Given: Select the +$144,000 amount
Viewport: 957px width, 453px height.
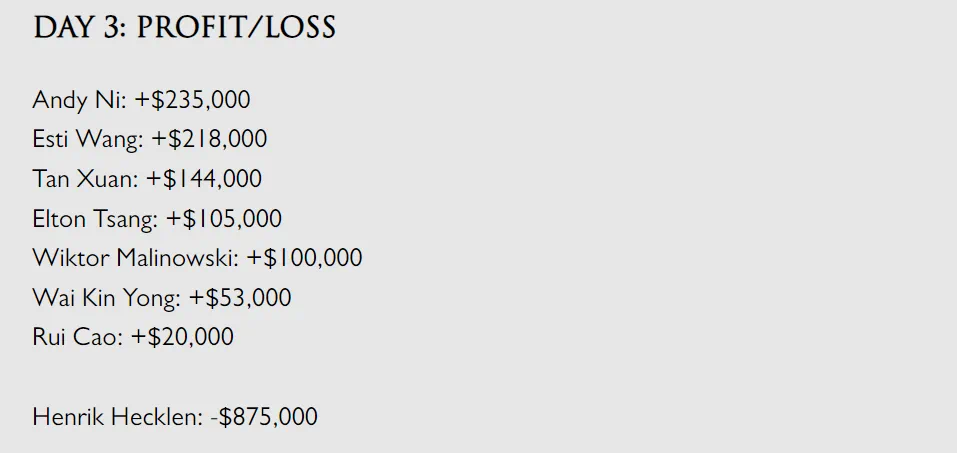Looking at the screenshot, I should (x=204, y=179).
